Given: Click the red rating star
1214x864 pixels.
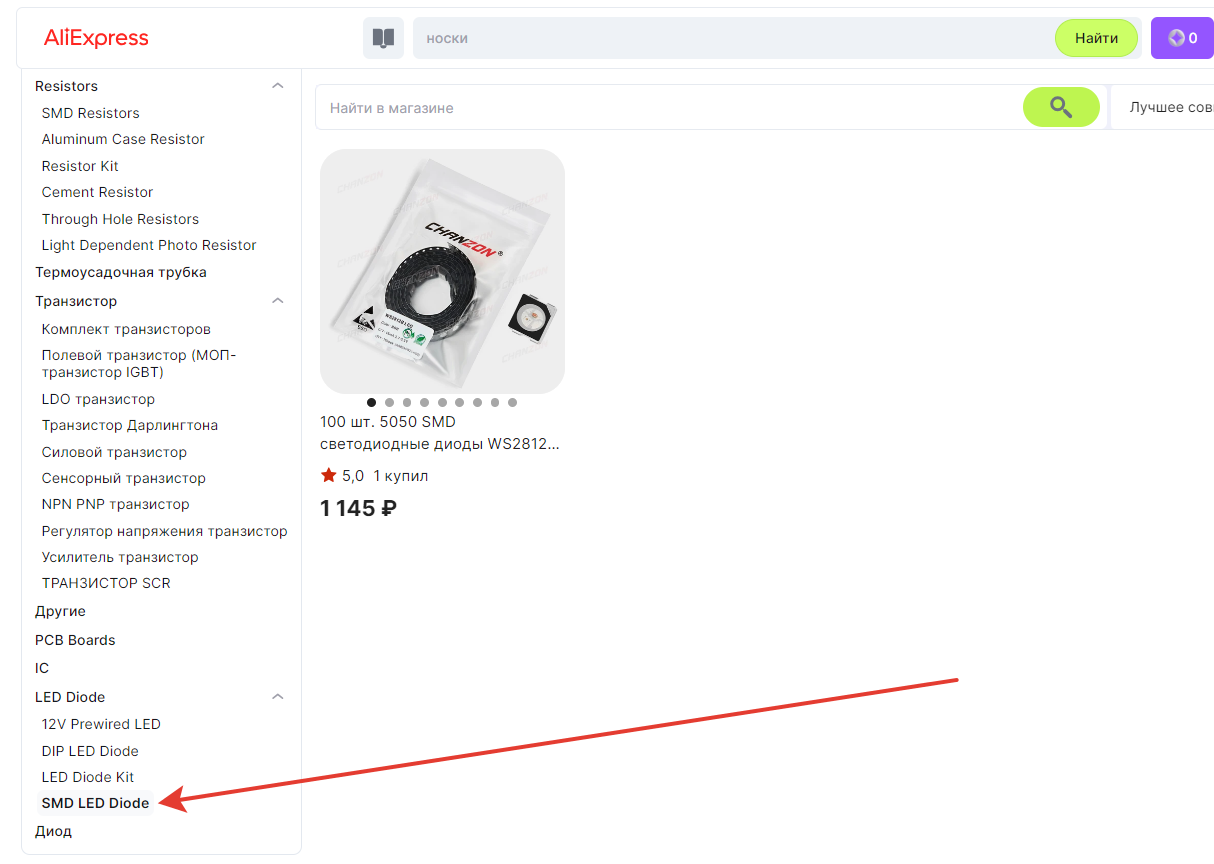Looking at the screenshot, I should [328, 475].
